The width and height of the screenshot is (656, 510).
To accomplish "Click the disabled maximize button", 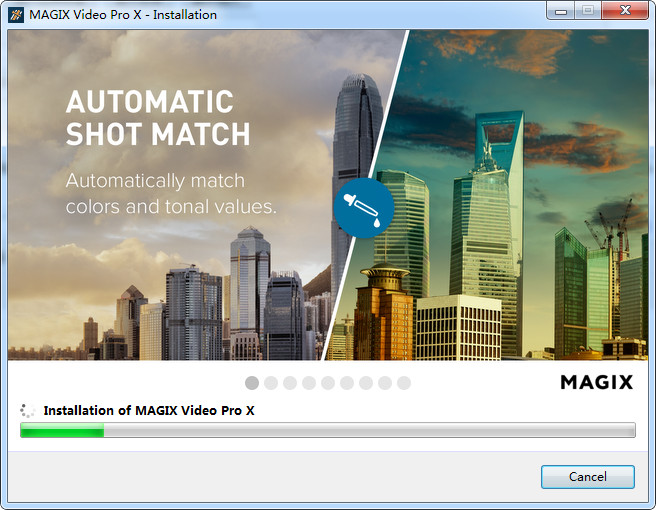I will pos(588,11).
